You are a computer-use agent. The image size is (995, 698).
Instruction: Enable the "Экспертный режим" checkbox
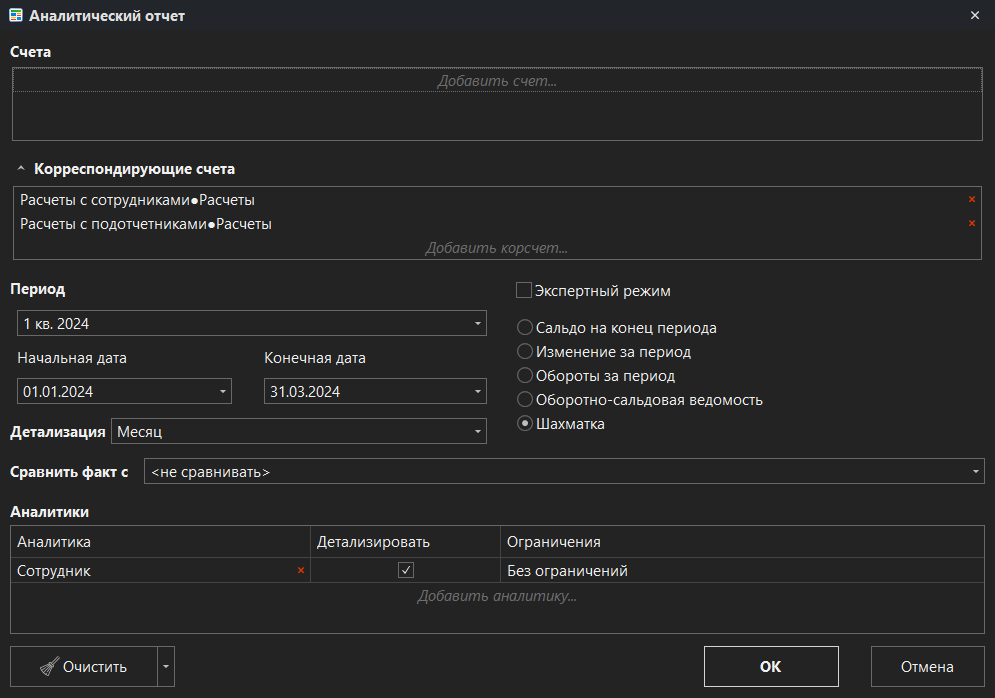[523, 290]
